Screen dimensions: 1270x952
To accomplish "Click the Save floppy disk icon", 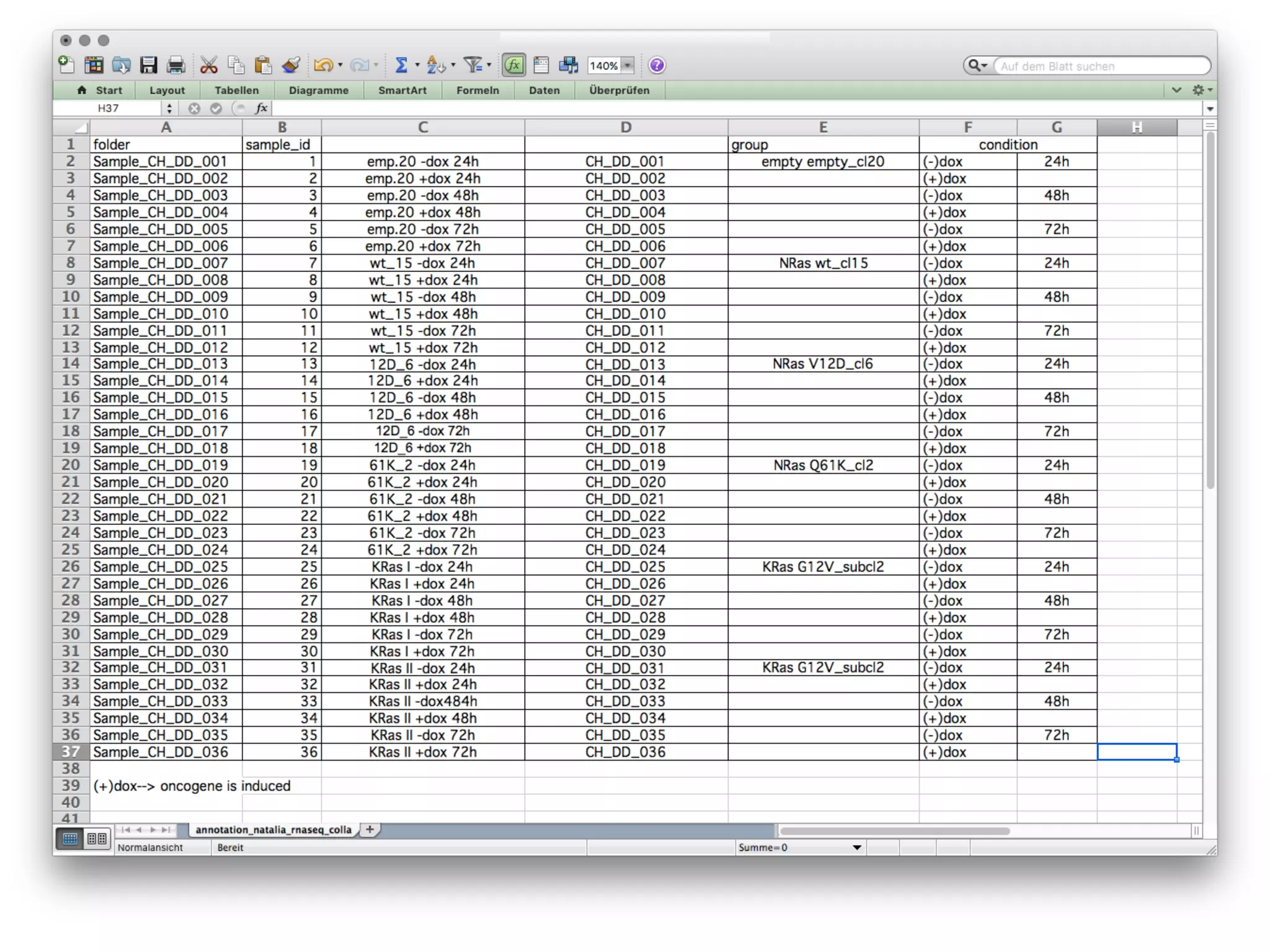I will coord(148,65).
